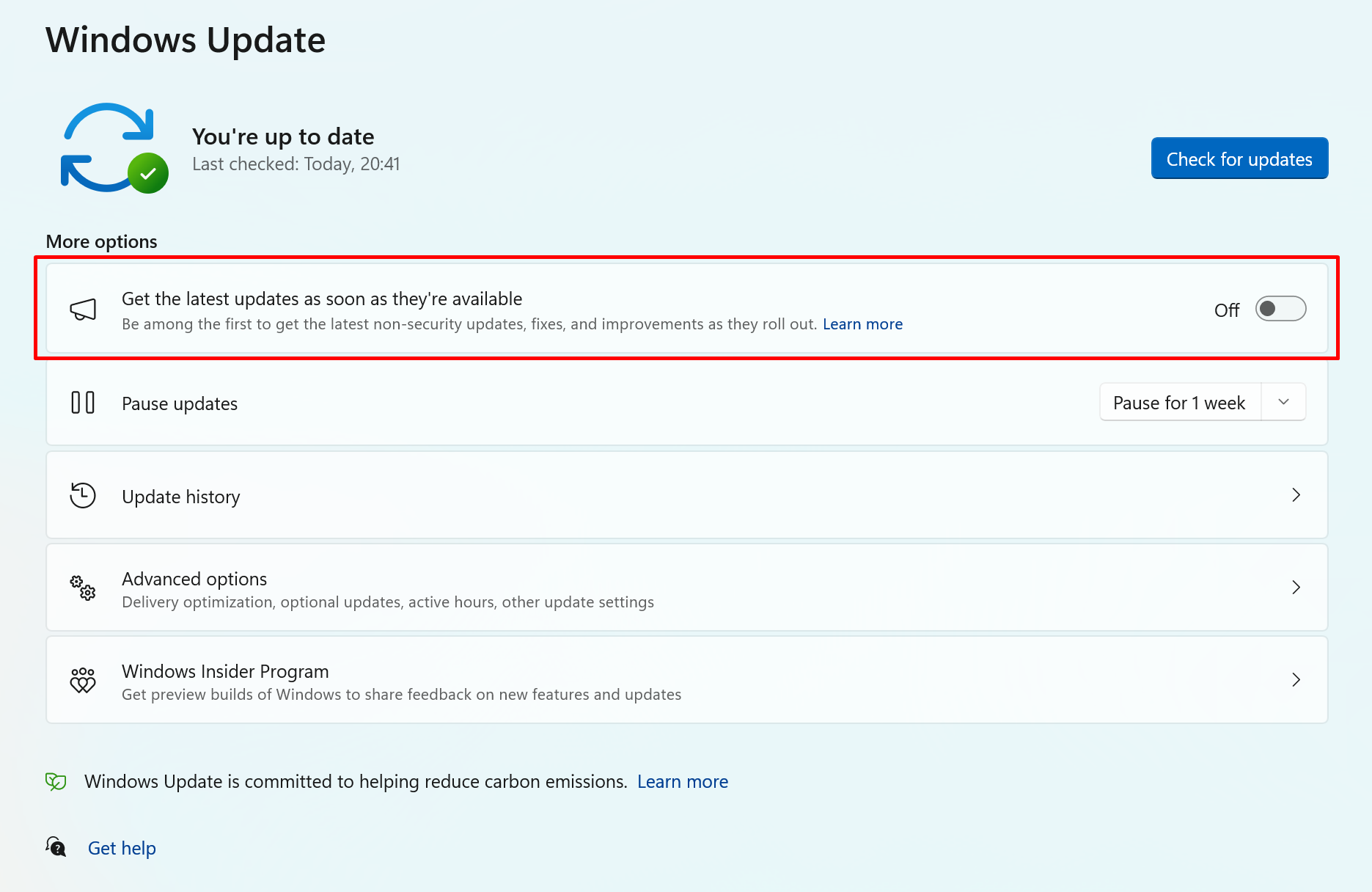Click the gears icon for Advanced options

(x=83, y=588)
